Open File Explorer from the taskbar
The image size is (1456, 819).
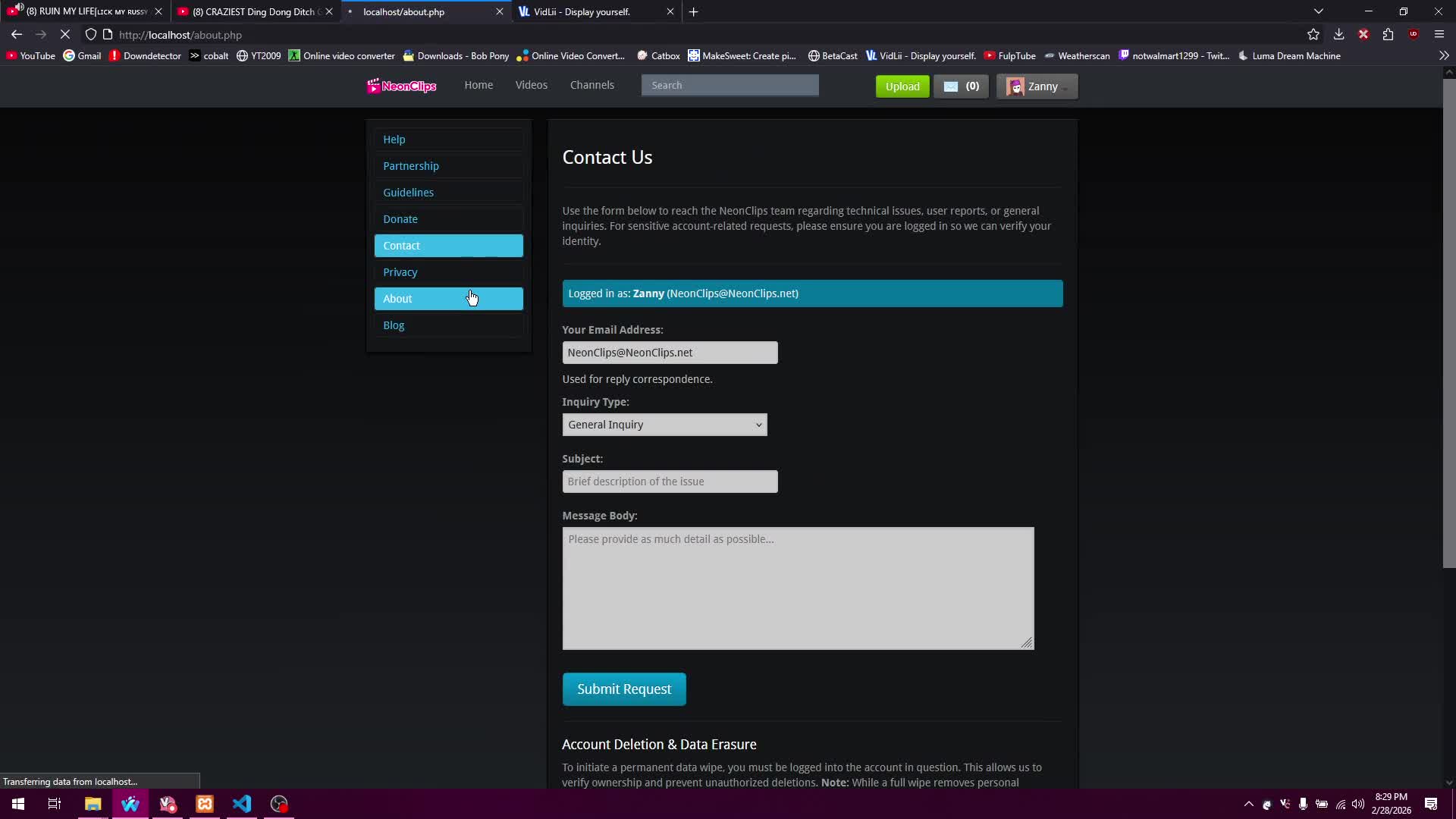click(93, 804)
